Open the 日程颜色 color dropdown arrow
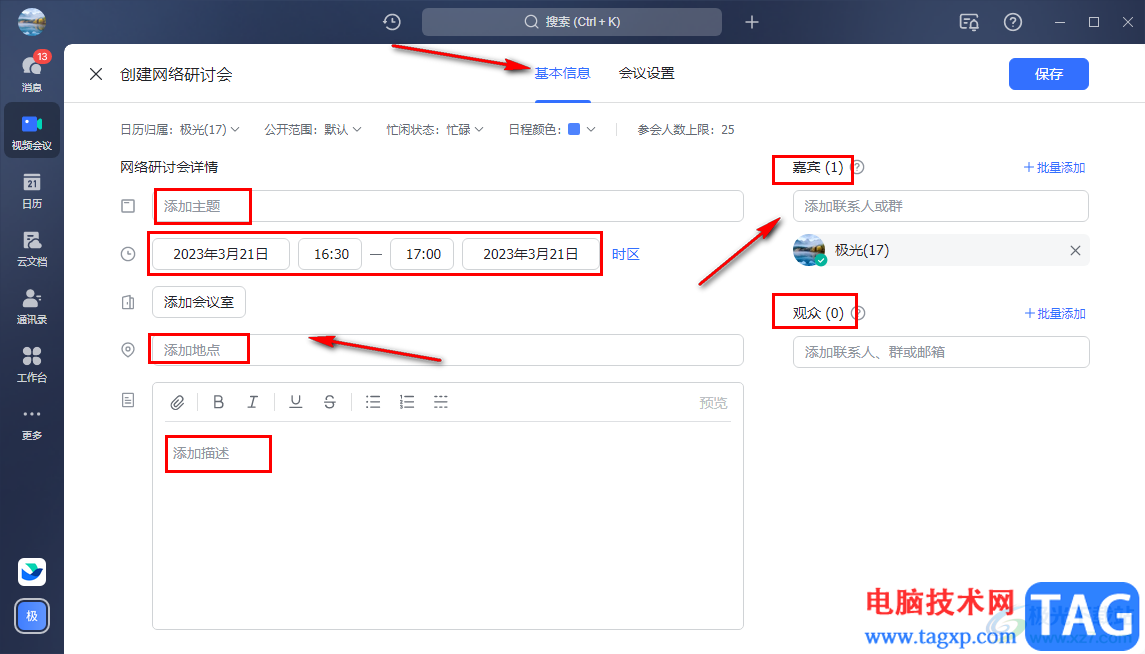Screen dimensions: 1145x654 tap(591, 129)
